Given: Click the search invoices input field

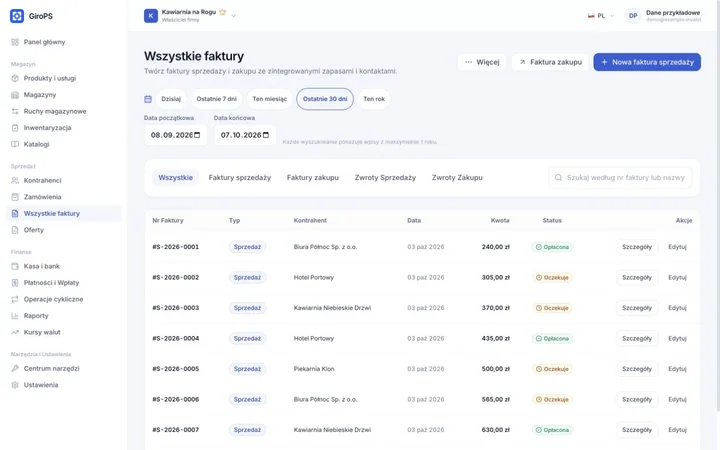Looking at the screenshot, I should tap(620, 178).
